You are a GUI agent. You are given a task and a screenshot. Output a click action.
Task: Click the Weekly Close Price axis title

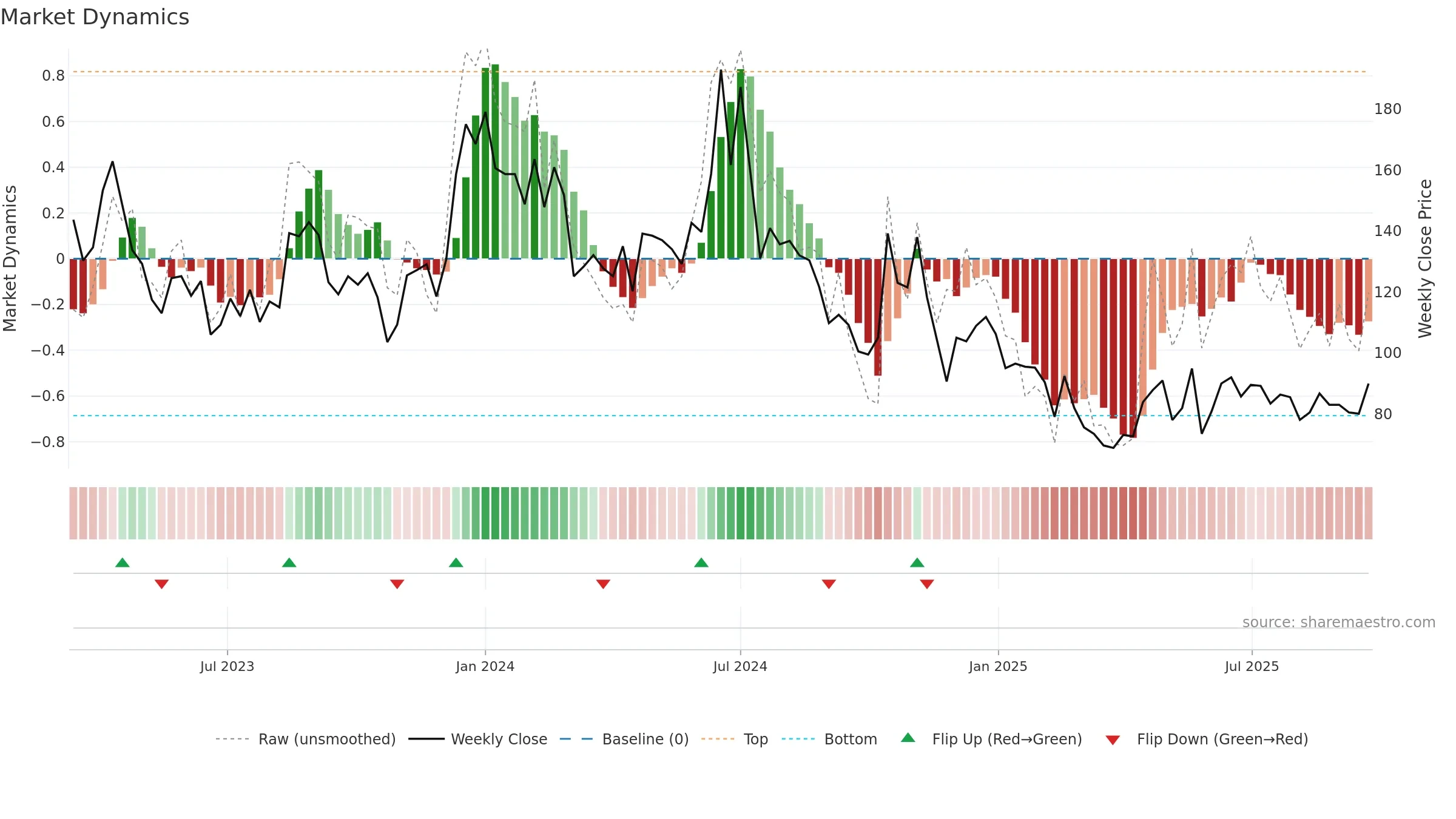coord(1425,258)
